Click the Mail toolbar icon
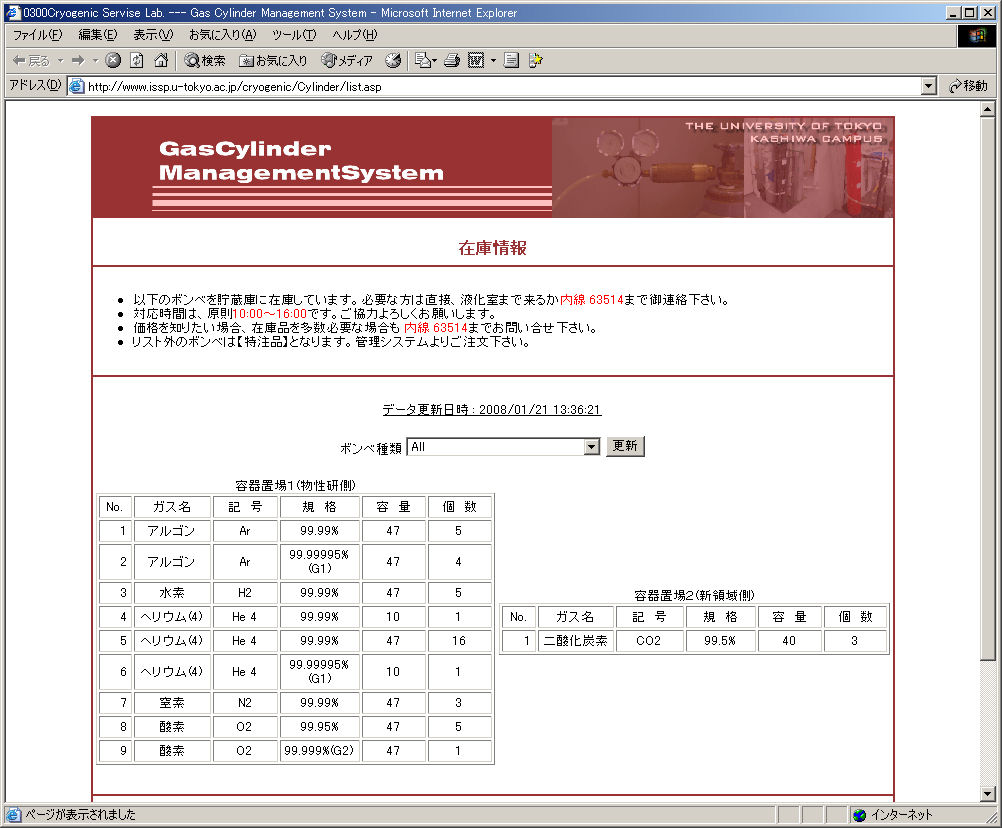The height and width of the screenshot is (828, 1002). pyautogui.click(x=422, y=60)
